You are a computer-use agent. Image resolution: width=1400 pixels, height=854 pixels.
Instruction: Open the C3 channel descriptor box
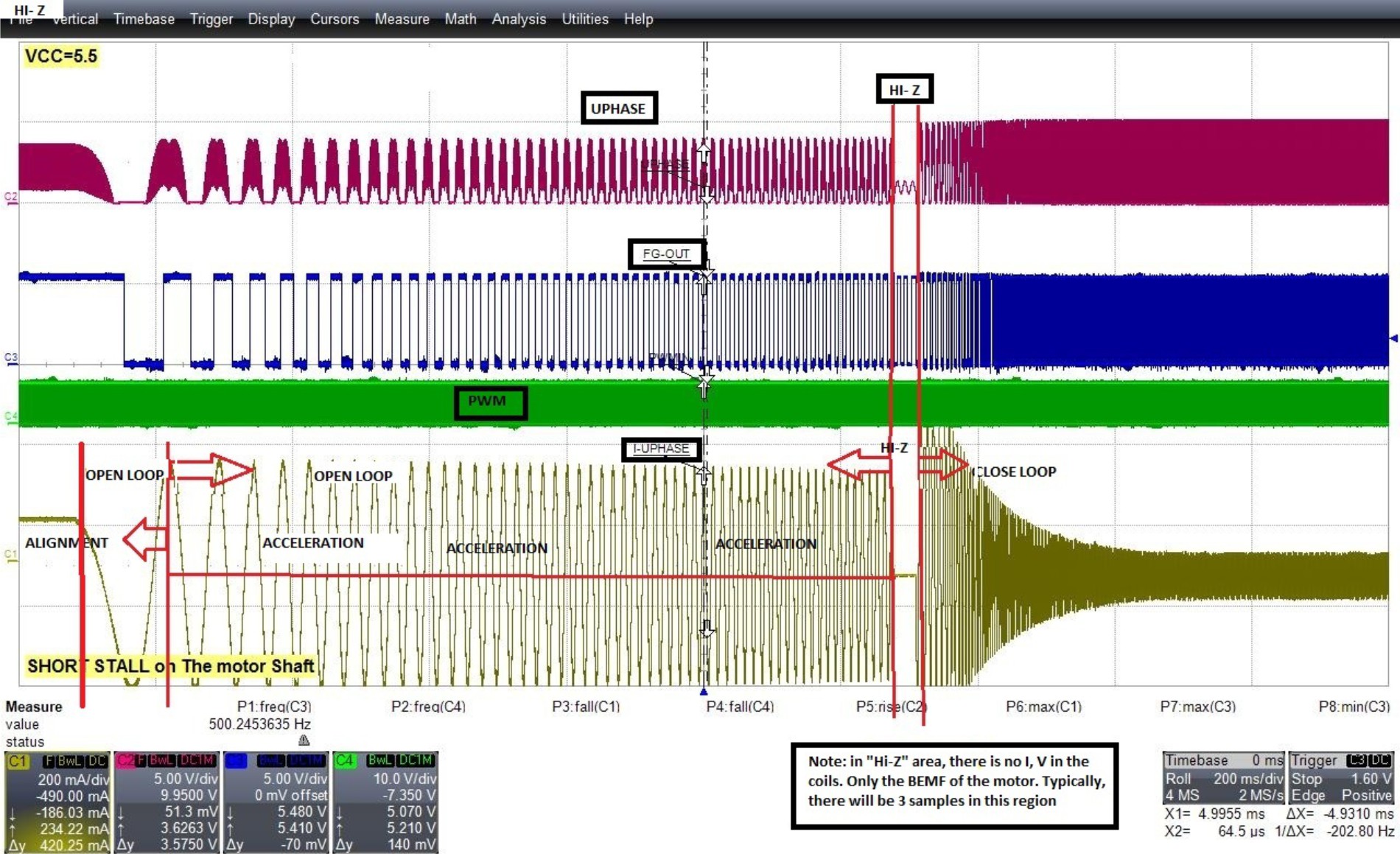(x=276, y=802)
